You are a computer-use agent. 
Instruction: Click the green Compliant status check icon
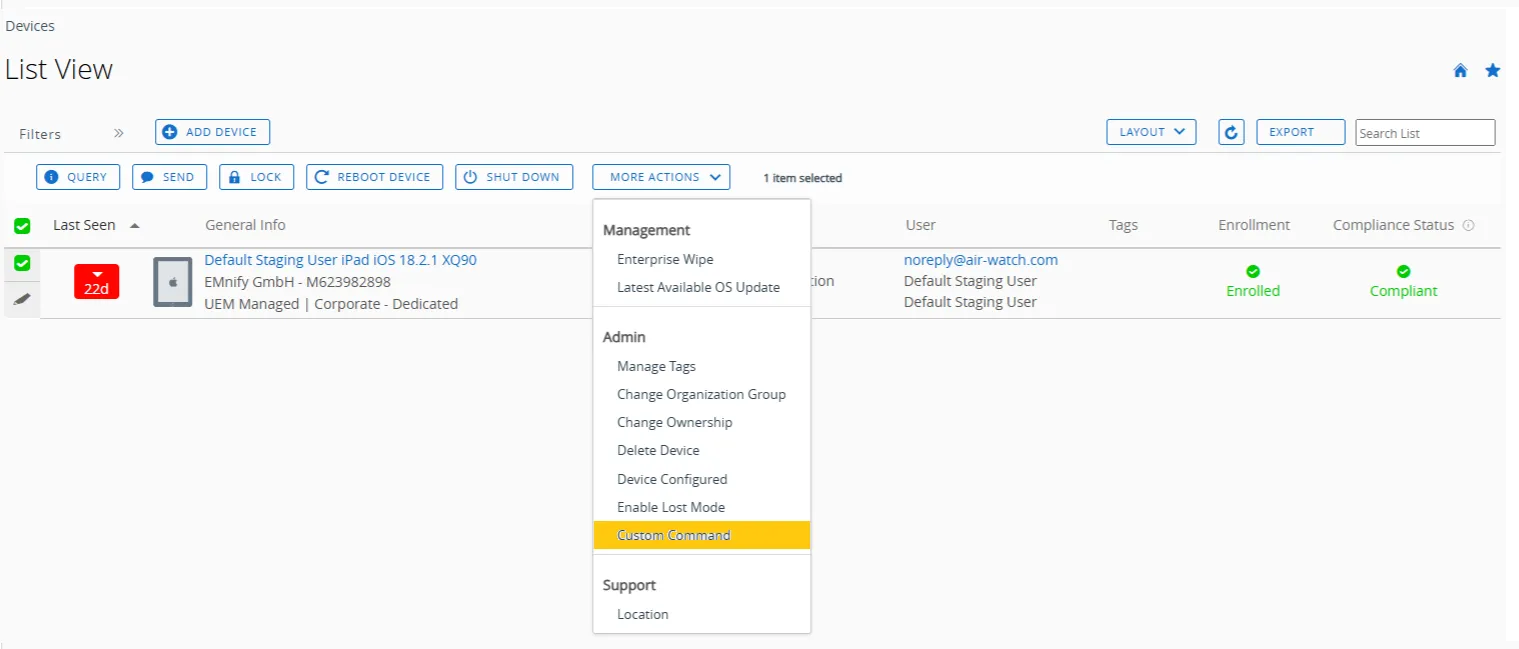1403,271
